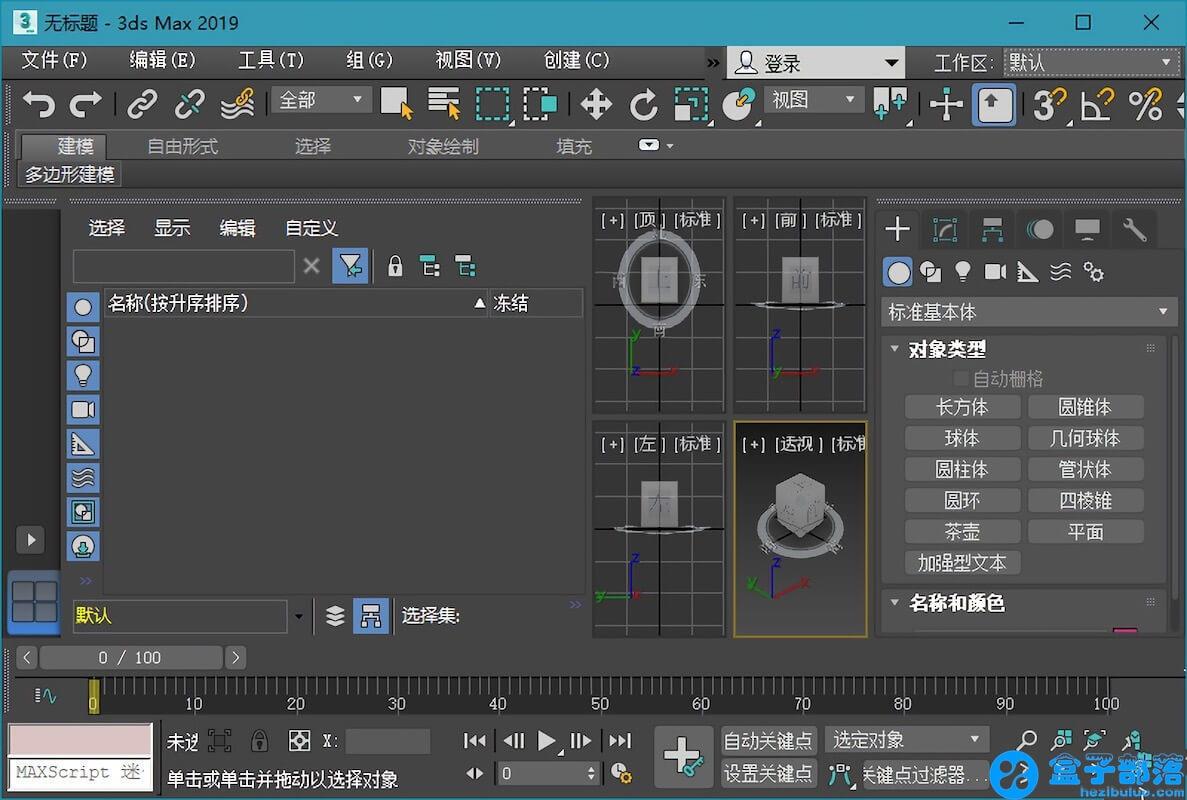The height and width of the screenshot is (800, 1187).
Task: Toggle lights display filter in Scene Explorer
Action: 83,375
